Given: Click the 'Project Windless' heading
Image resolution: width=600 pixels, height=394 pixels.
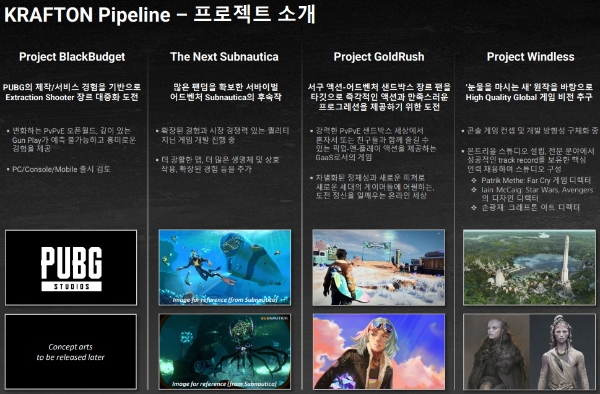Looking at the screenshot, I should (x=530, y=57).
